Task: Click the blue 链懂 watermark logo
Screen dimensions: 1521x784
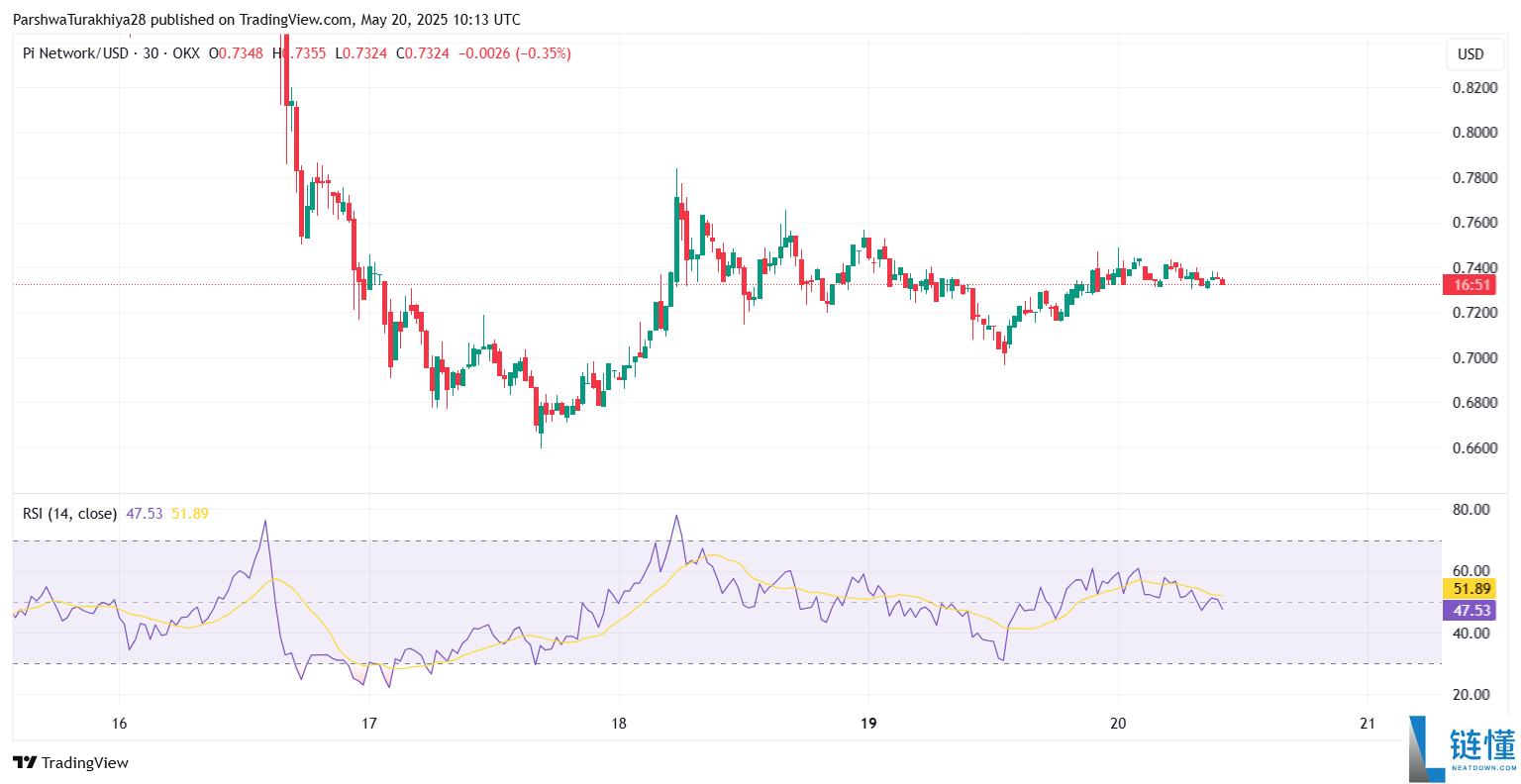Action: click(x=1463, y=748)
